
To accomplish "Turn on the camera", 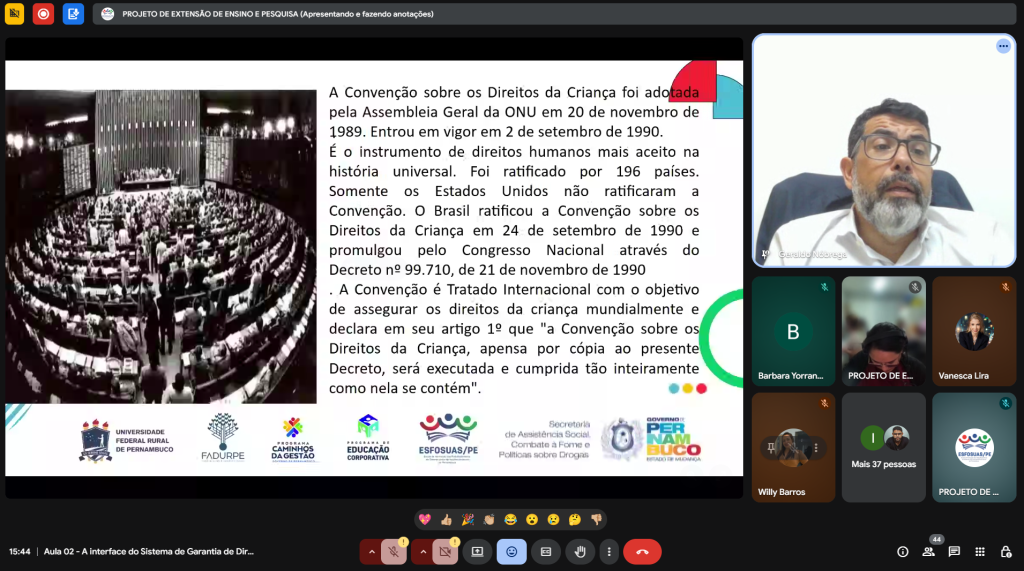I will tap(445, 551).
